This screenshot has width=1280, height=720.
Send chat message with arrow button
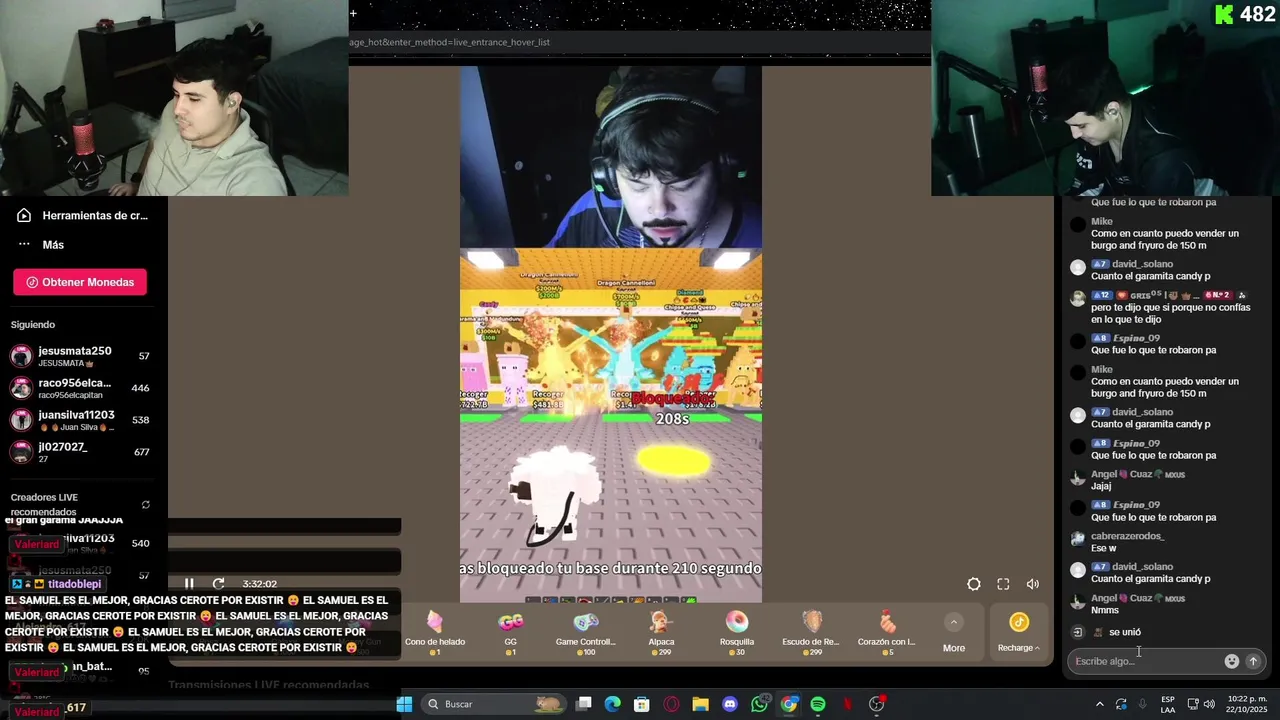coord(1253,661)
